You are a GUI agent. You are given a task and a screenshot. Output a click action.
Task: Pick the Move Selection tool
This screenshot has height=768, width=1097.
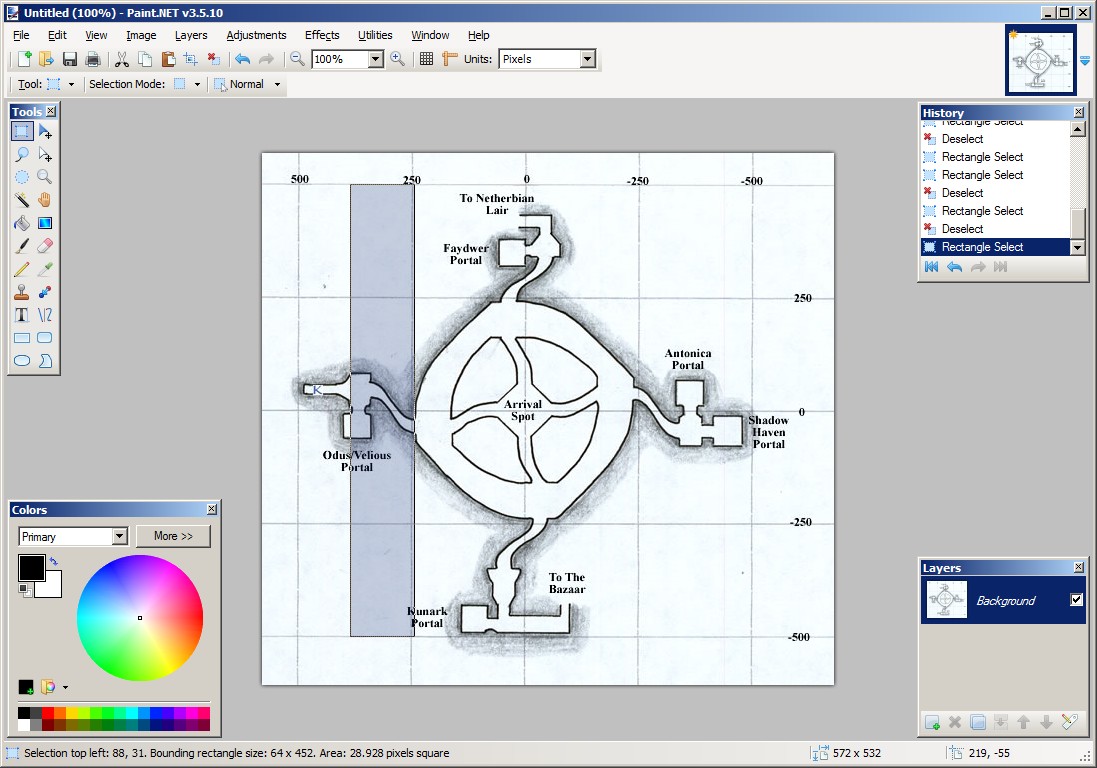45,155
